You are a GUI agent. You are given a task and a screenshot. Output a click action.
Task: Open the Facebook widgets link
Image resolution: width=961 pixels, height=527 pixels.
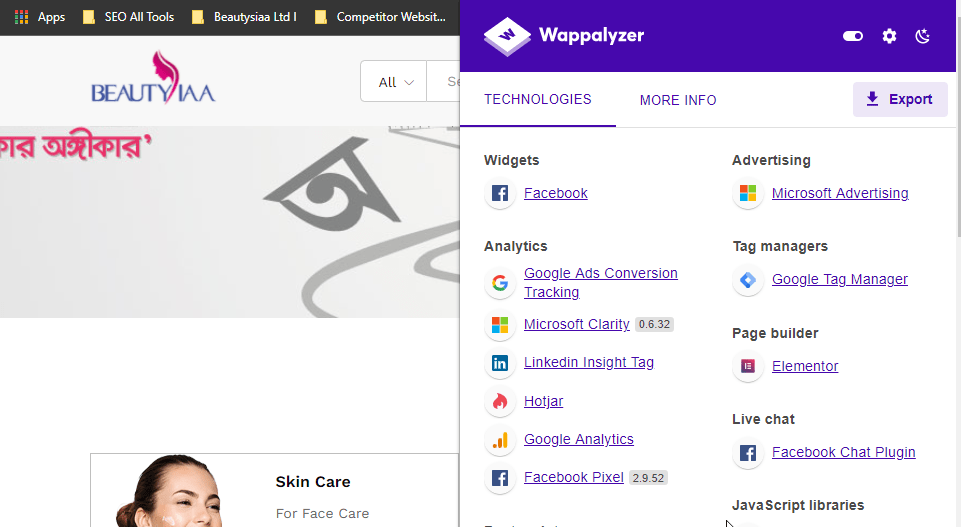pos(555,193)
